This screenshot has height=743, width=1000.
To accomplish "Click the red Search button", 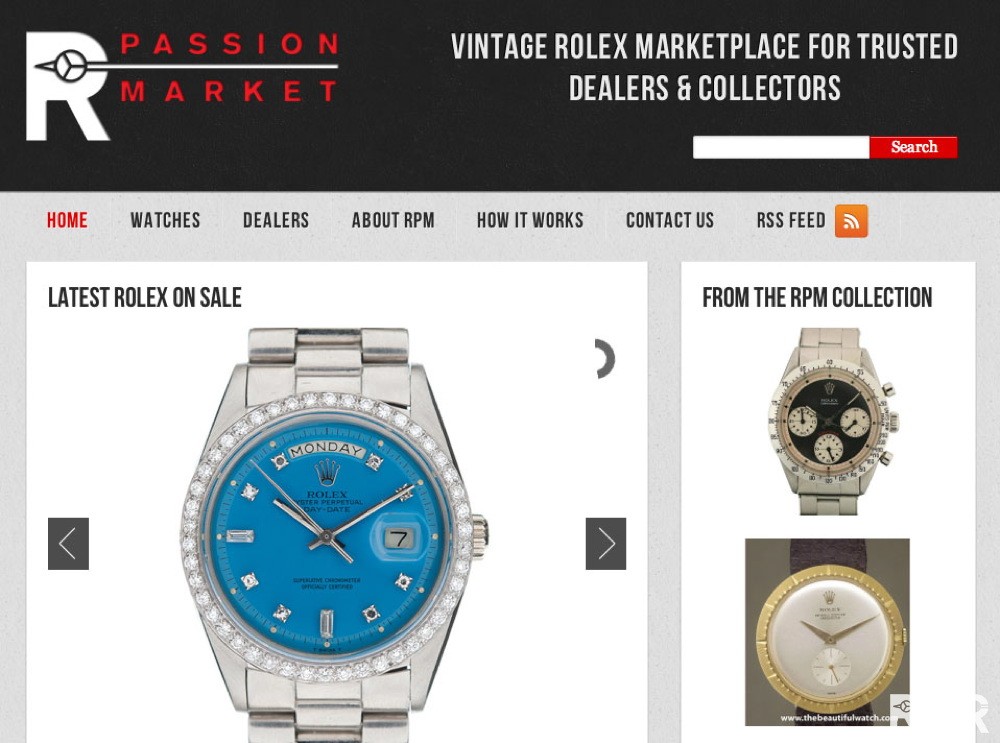I will 913,147.
